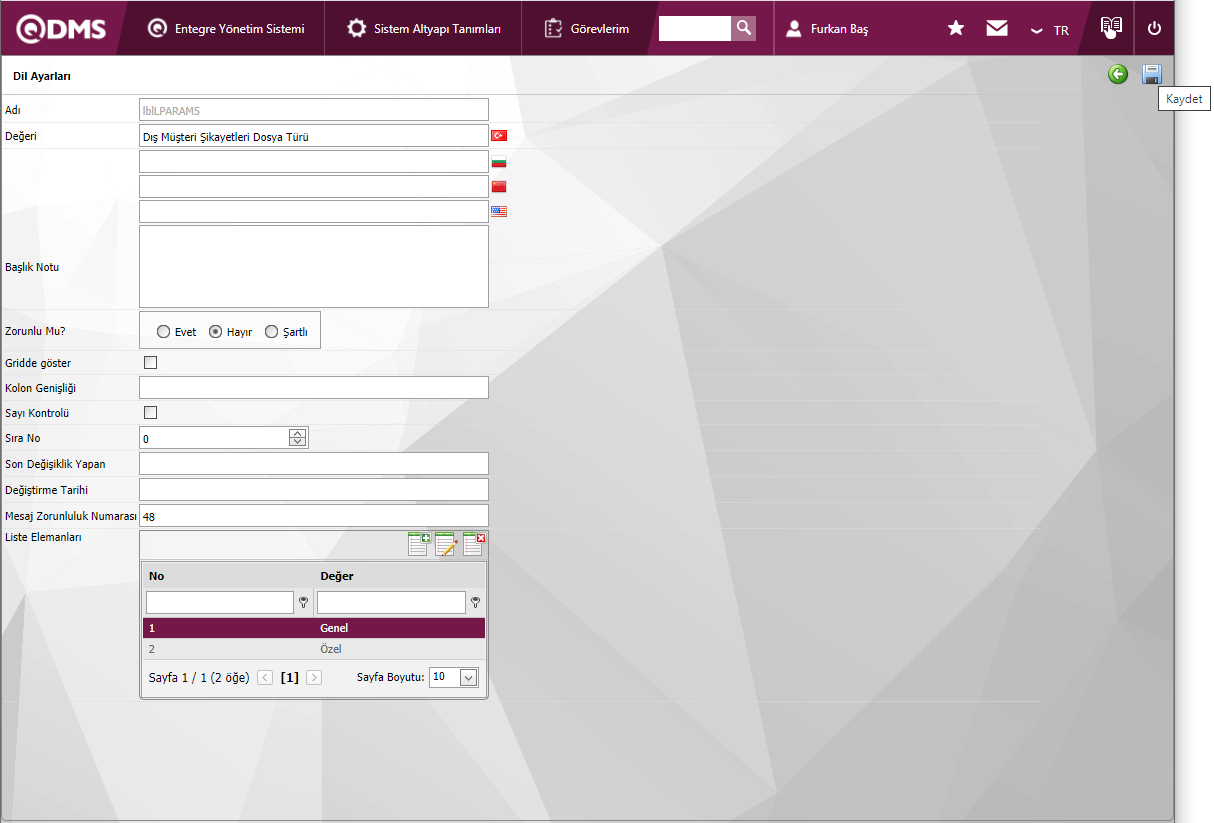Click the No column filter icon
The image size is (1214, 823).
coord(303,602)
